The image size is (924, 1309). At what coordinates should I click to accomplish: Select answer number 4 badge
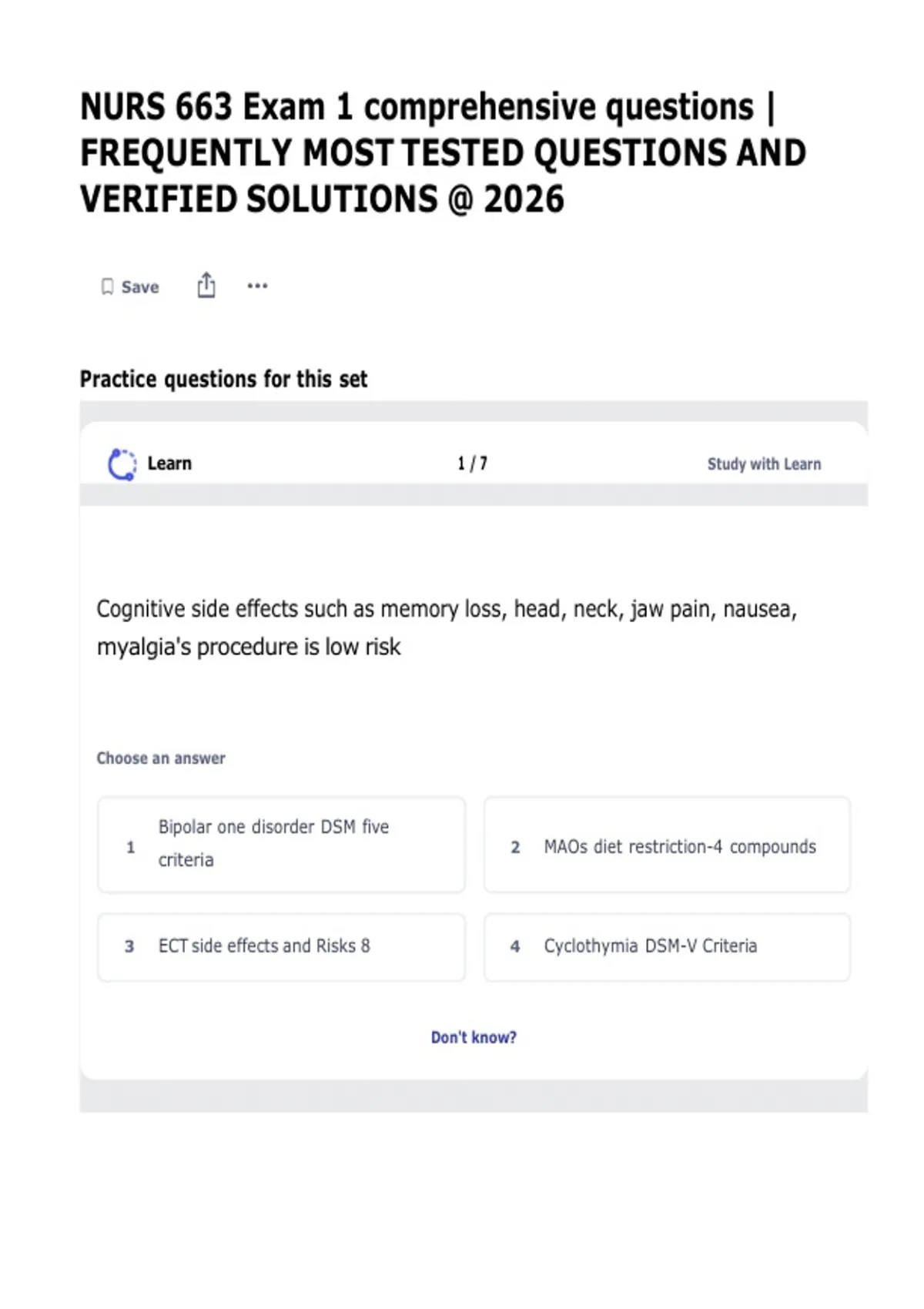pos(515,946)
